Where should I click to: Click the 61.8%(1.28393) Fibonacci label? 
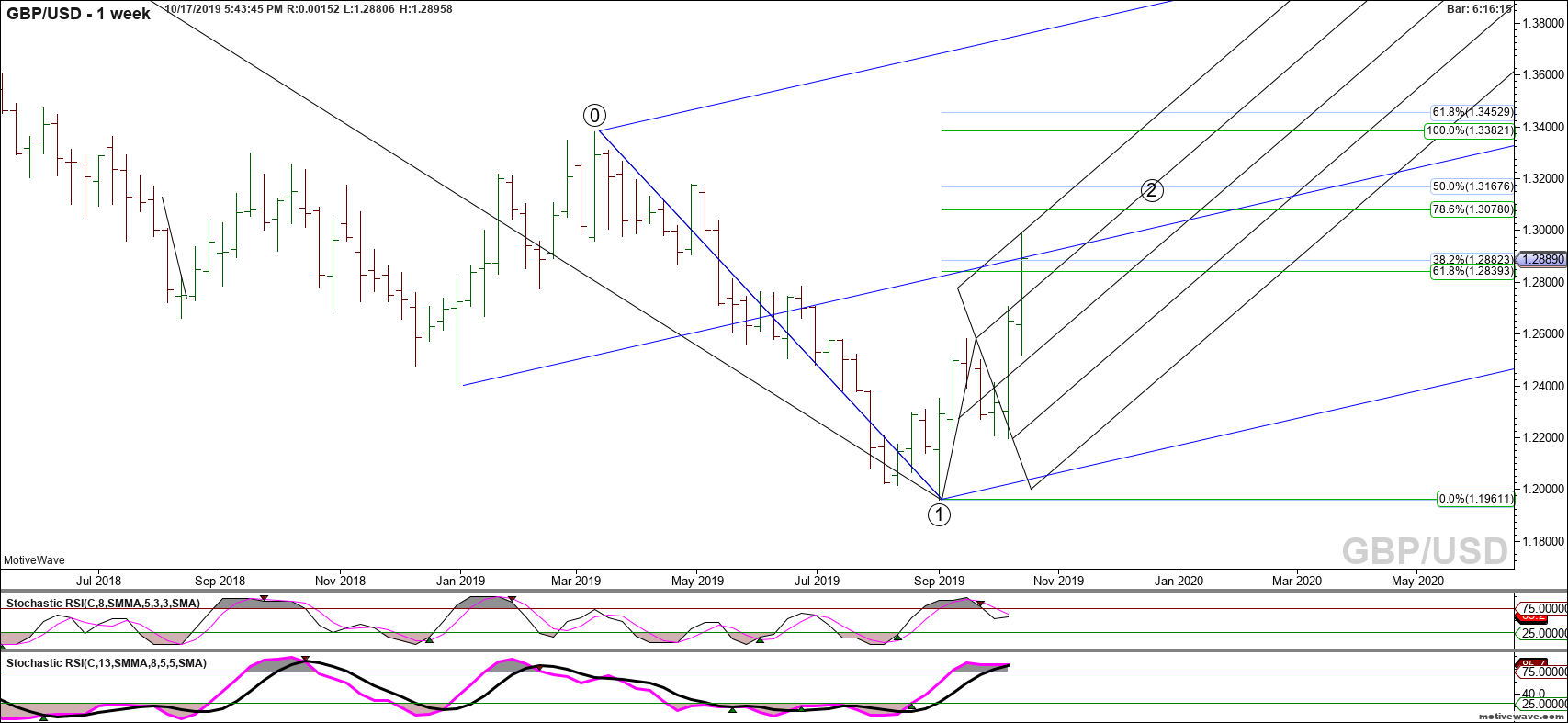click(1472, 271)
